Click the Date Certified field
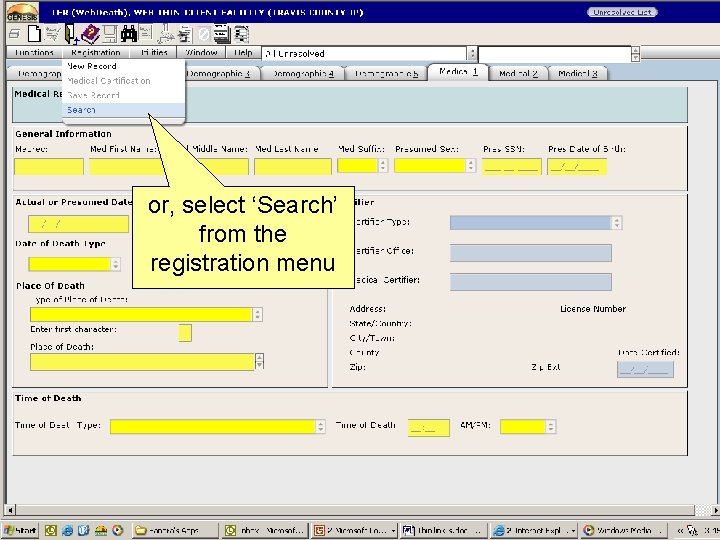The width and height of the screenshot is (720, 540). coord(645,370)
